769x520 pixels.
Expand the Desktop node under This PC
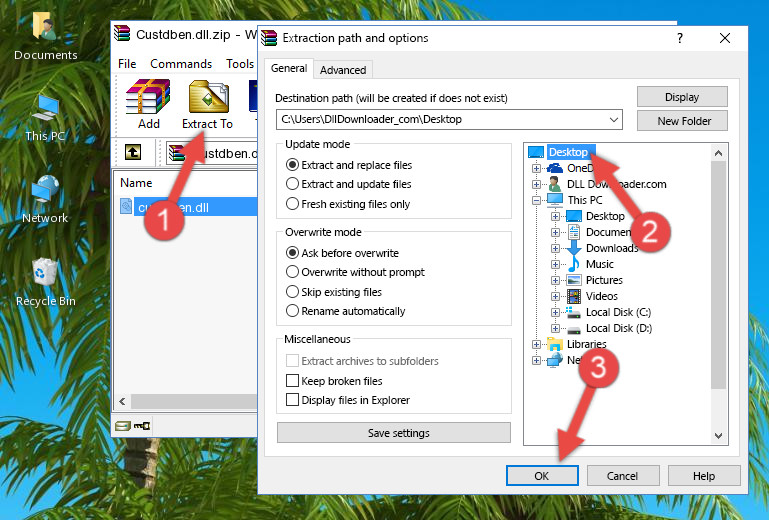pyautogui.click(x=555, y=216)
